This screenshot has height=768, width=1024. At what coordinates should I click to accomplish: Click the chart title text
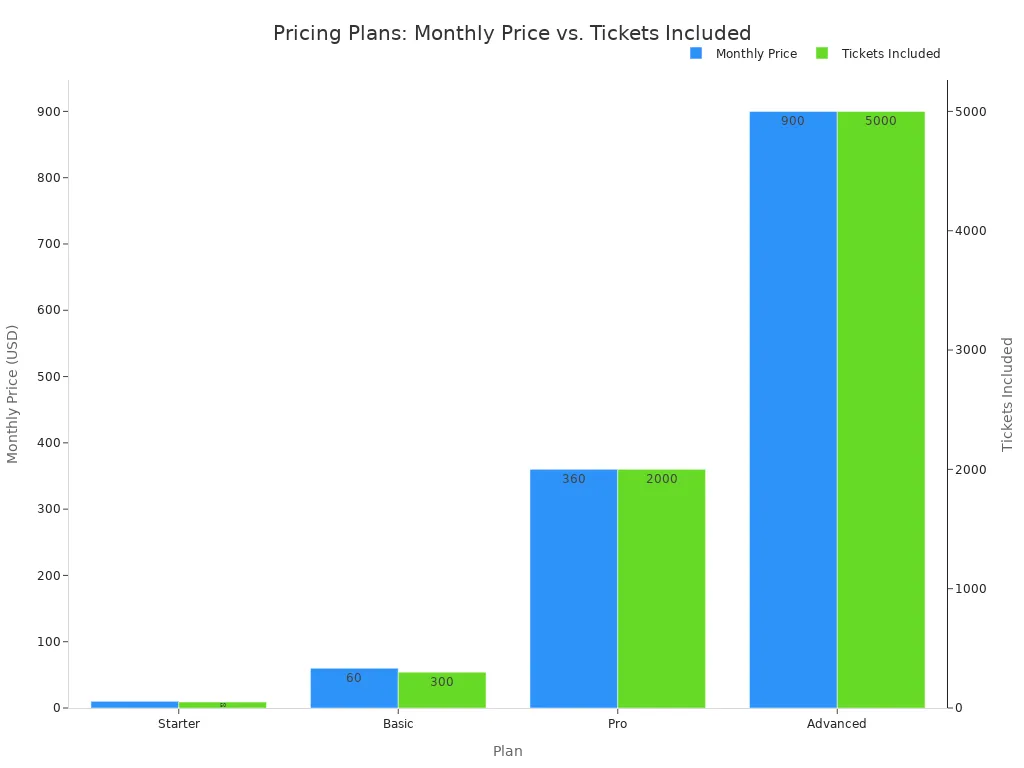[x=512, y=33]
